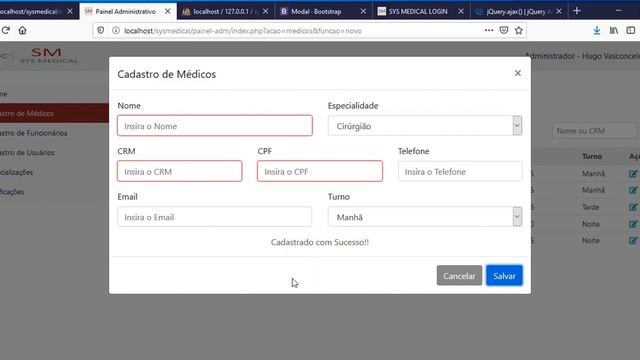This screenshot has width=640, height=360.
Task: Open Cadastro de Usuários in sidebar
Action: pos(27,152)
